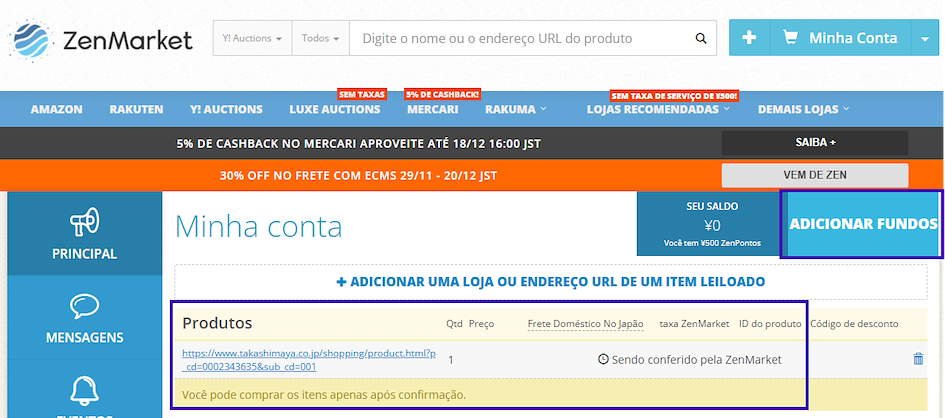This screenshot has height=418, width=945.
Task: Go to Rakuten store tab
Action: [136, 109]
